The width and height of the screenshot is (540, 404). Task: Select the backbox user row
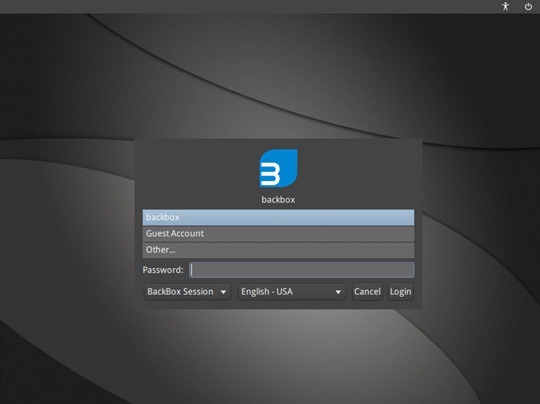coord(278,217)
